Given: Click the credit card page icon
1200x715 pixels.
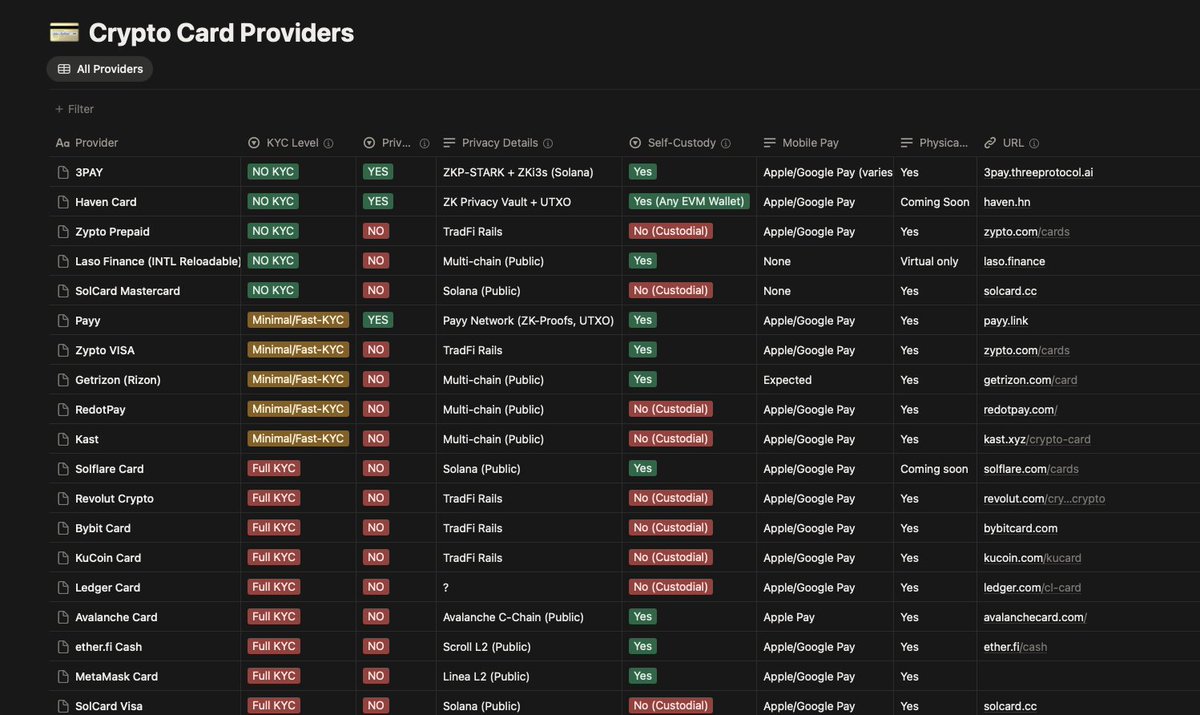Looking at the screenshot, I should (x=64, y=32).
